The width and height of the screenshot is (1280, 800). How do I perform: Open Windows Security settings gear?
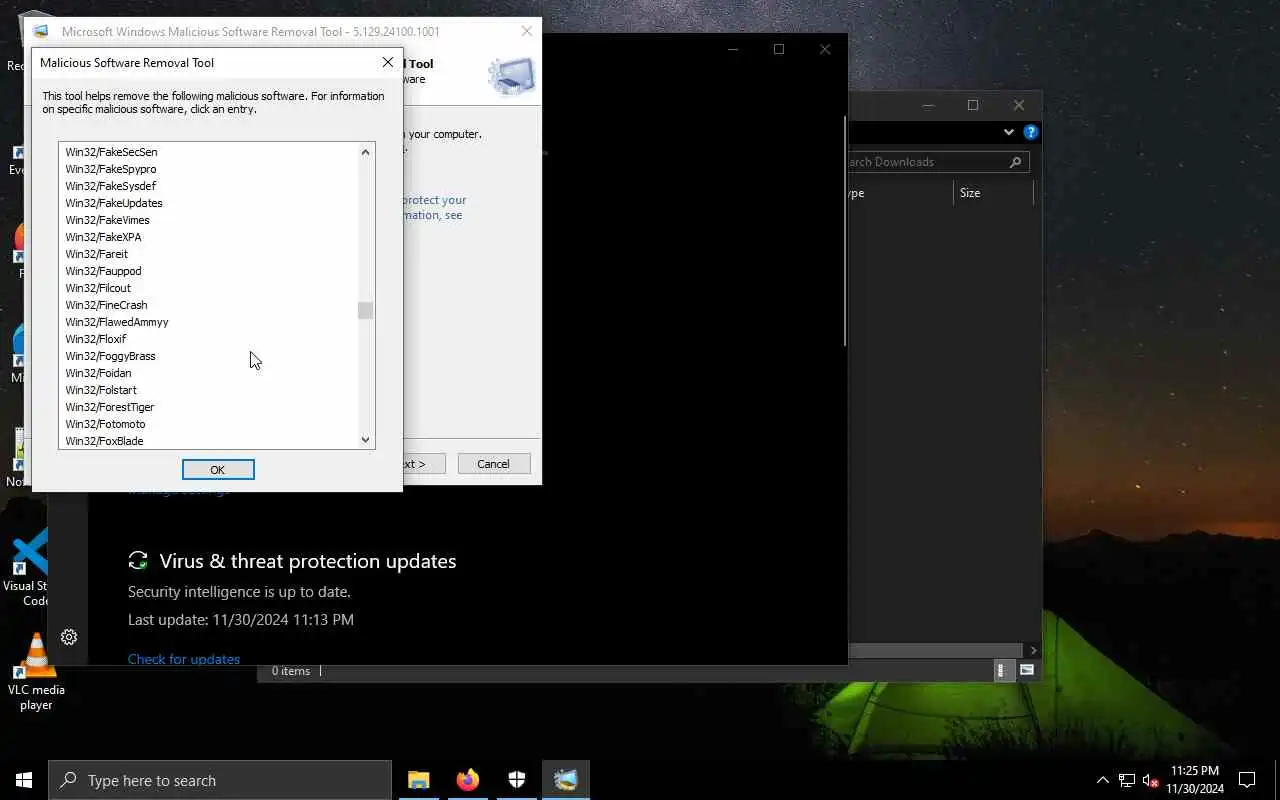[69, 637]
